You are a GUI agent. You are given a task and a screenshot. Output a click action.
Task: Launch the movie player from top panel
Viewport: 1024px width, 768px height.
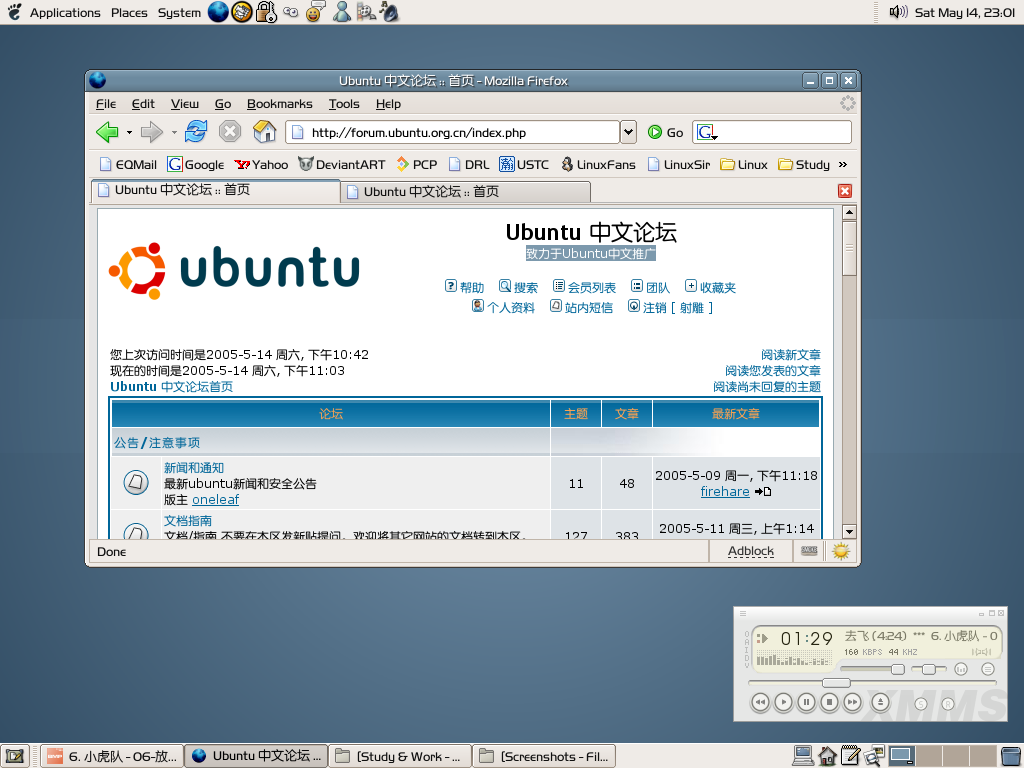[365, 12]
